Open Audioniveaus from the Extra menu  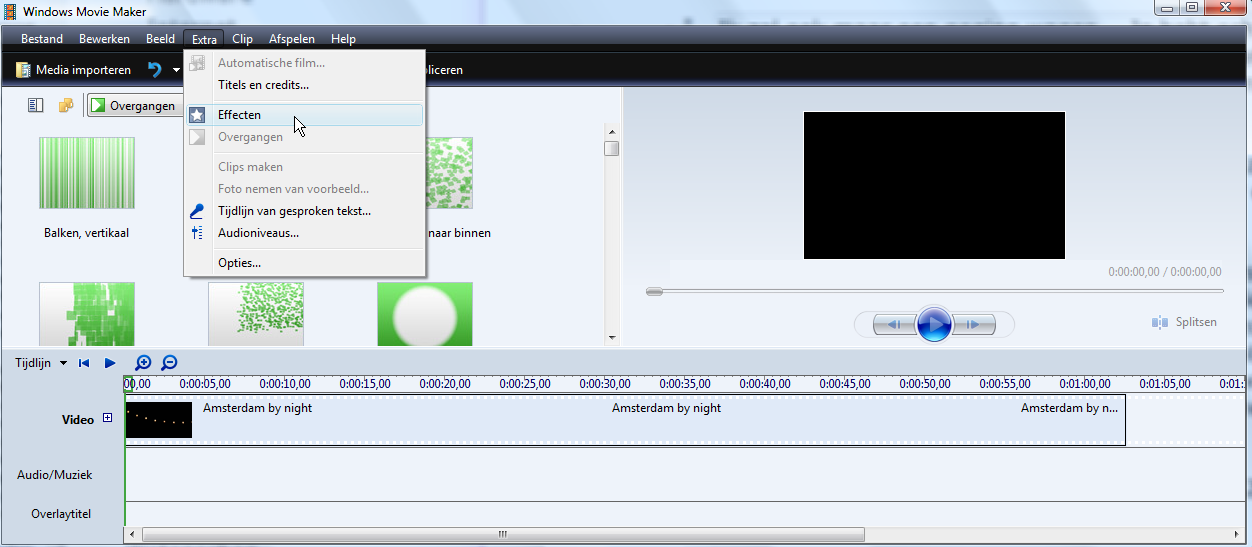tap(258, 233)
